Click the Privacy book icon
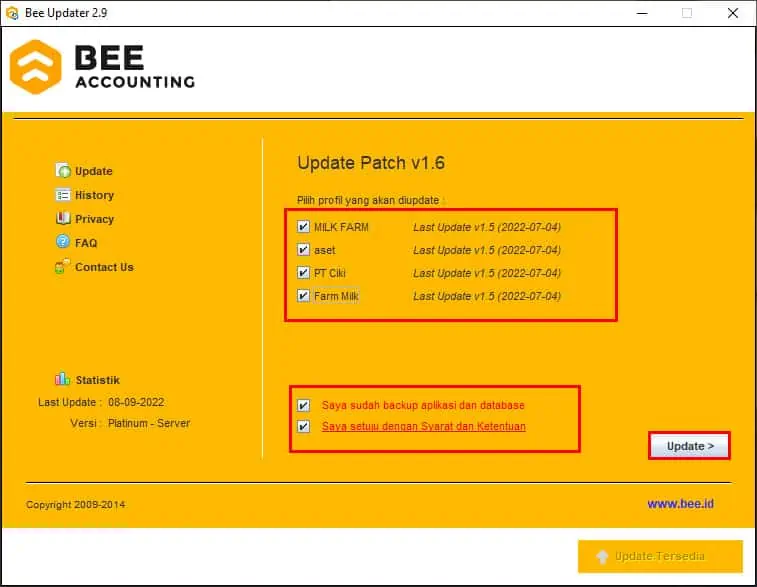Image resolution: width=757 pixels, height=587 pixels. (63, 218)
